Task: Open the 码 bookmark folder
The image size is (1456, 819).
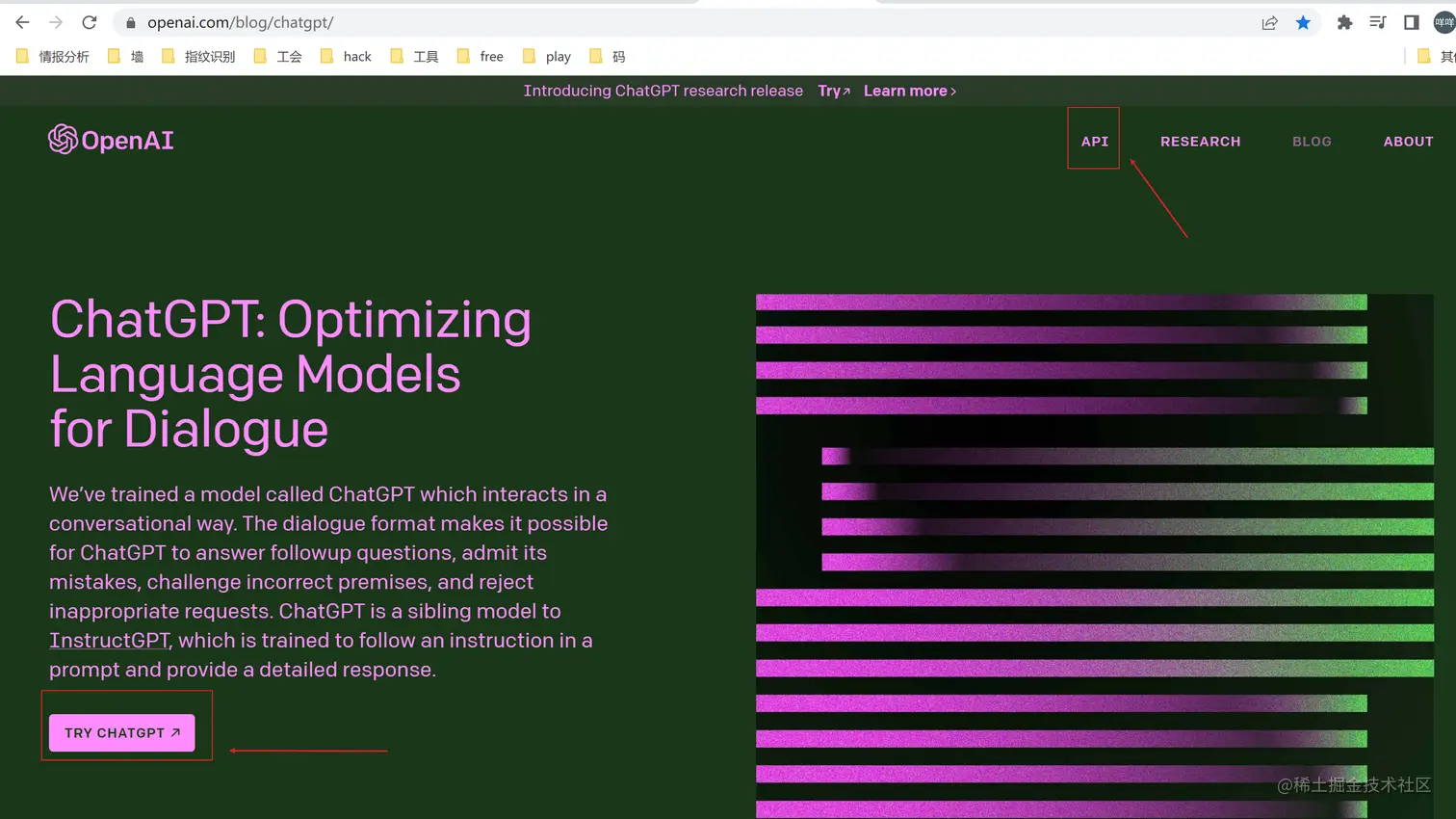Action: (x=608, y=57)
